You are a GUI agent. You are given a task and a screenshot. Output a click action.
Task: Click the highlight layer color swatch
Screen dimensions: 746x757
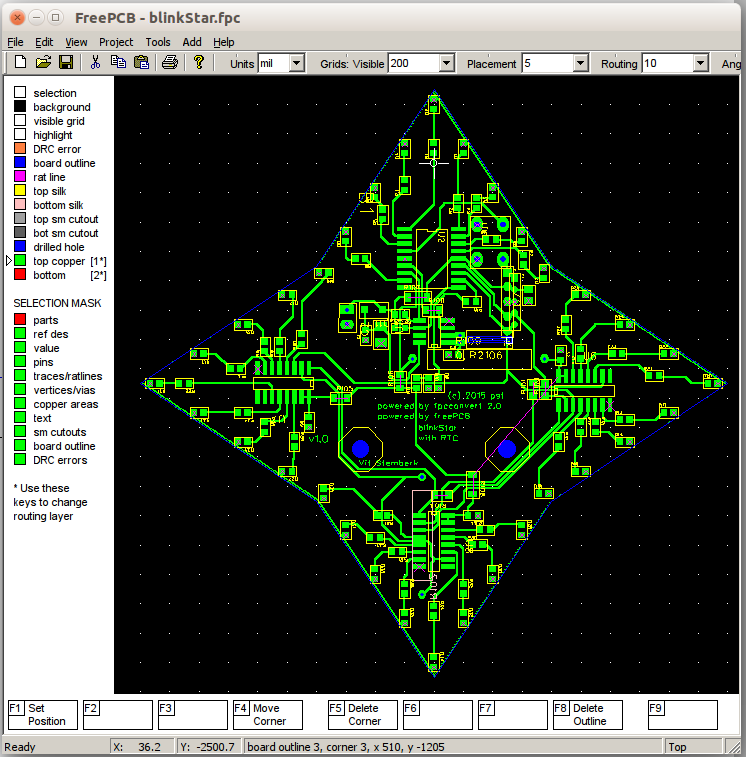coord(20,134)
